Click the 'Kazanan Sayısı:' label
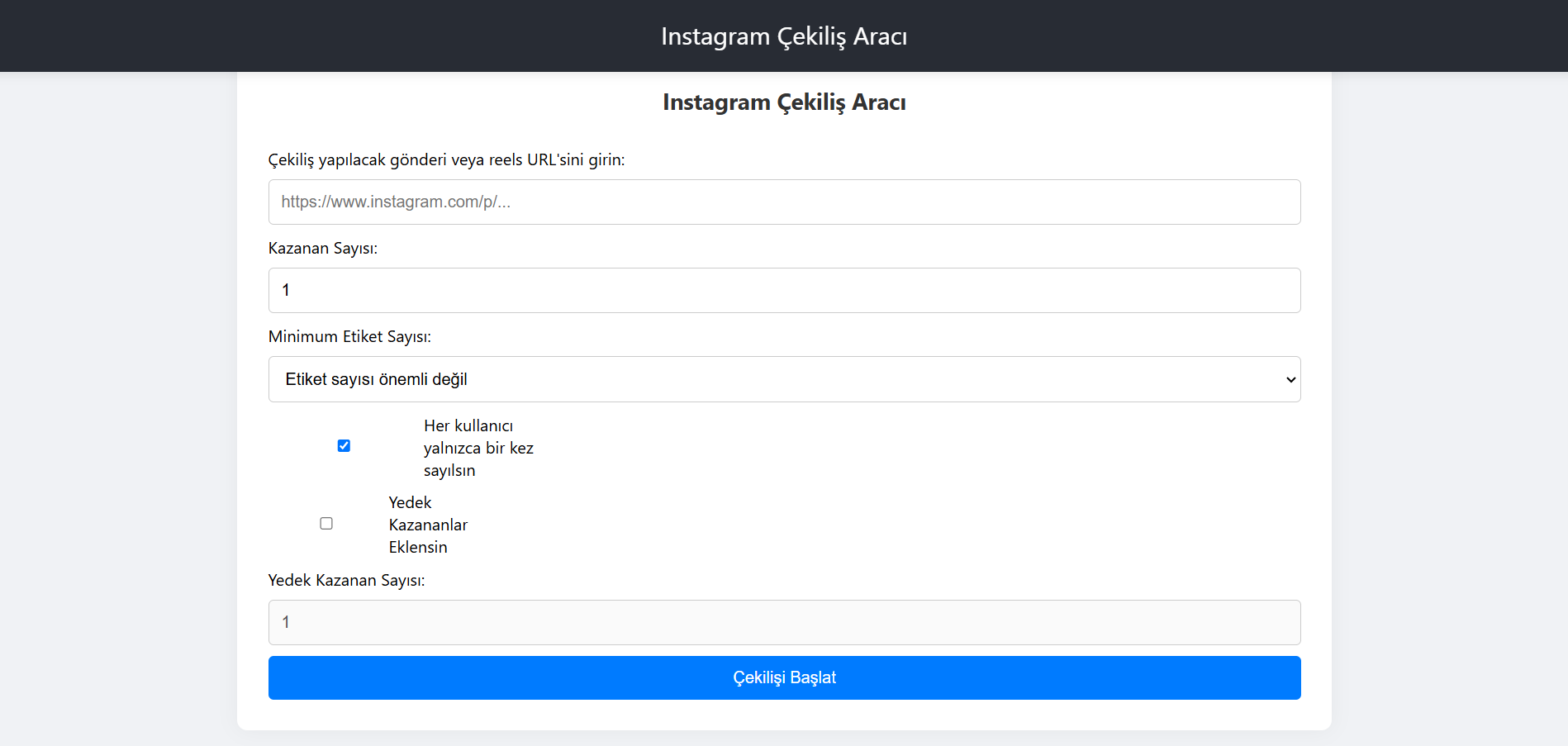 click(x=323, y=248)
